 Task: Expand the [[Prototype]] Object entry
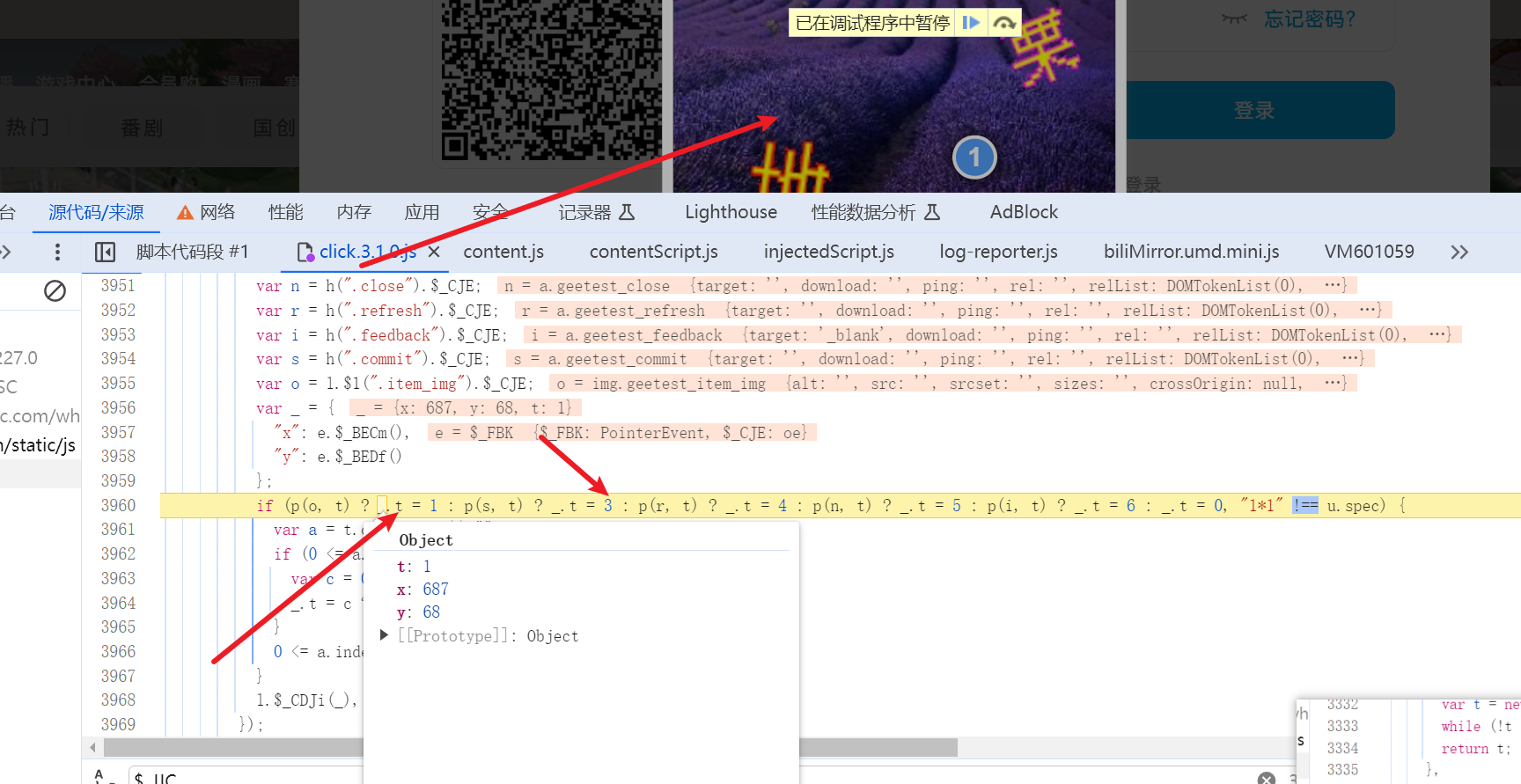(x=384, y=635)
